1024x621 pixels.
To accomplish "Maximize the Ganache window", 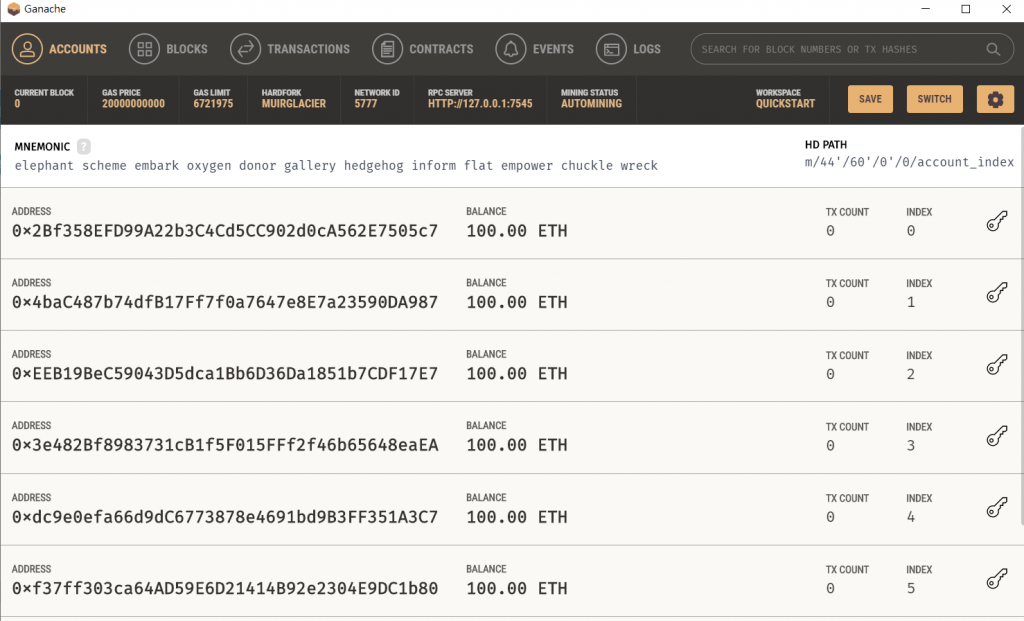I will tap(966, 9).
